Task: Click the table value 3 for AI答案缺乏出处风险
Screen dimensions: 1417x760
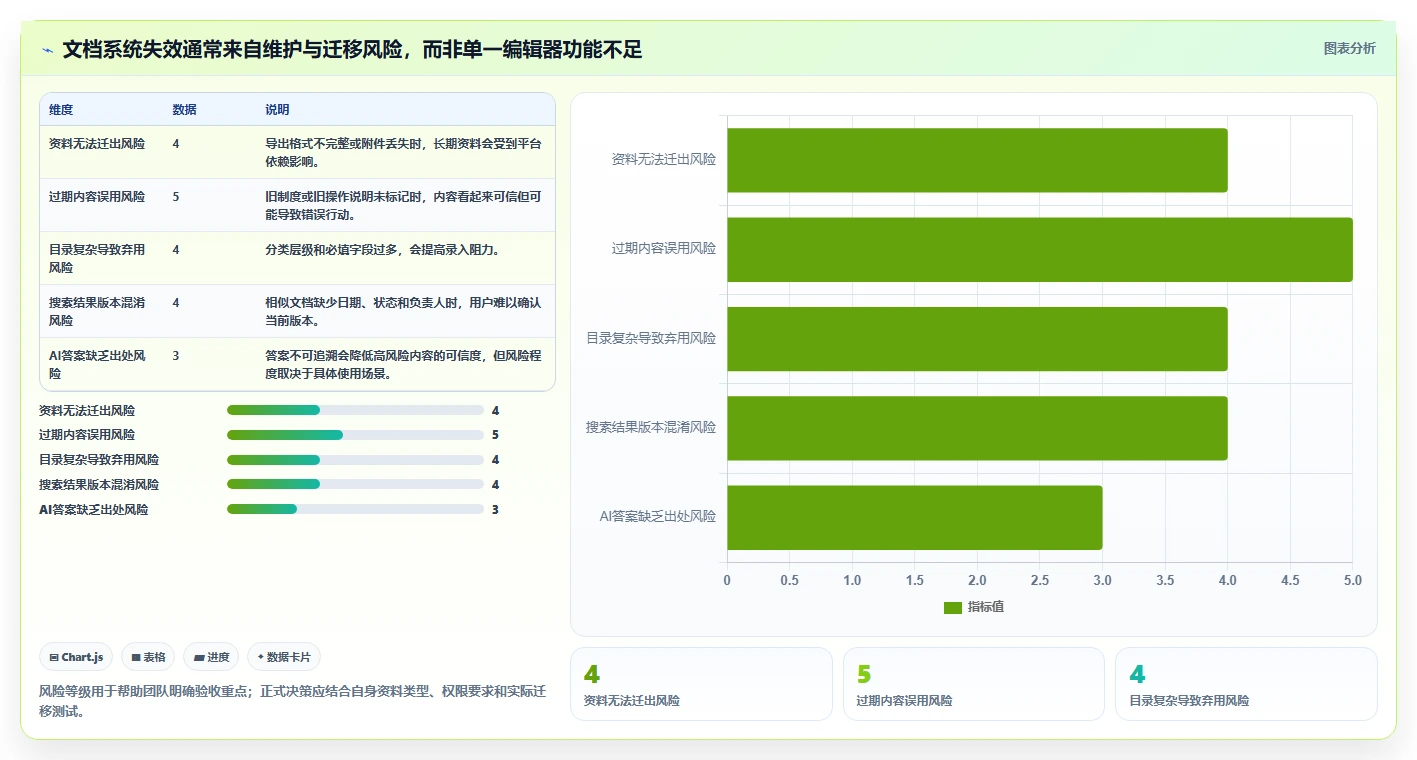Action: click(176, 355)
